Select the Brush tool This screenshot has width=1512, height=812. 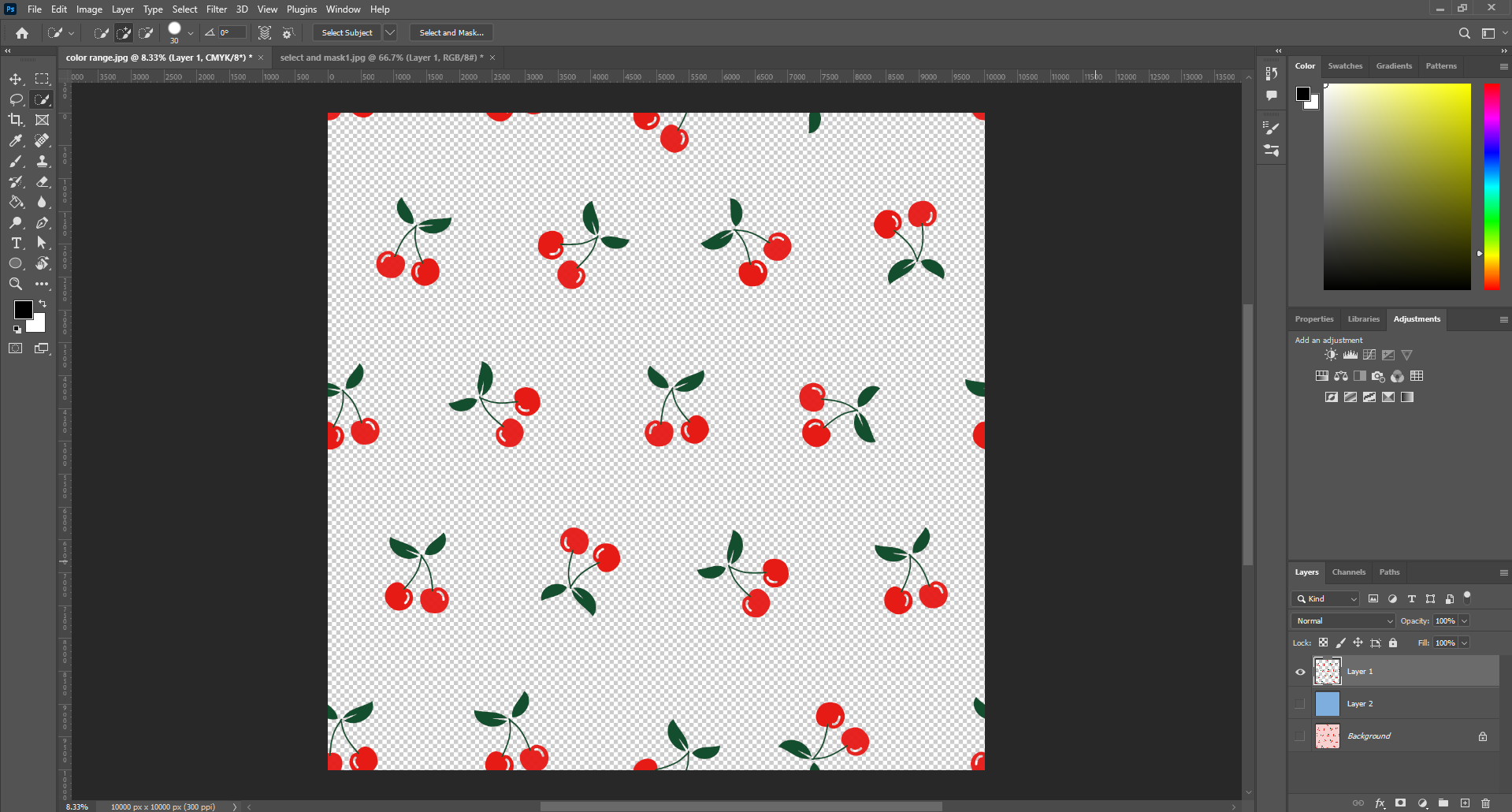tap(16, 161)
